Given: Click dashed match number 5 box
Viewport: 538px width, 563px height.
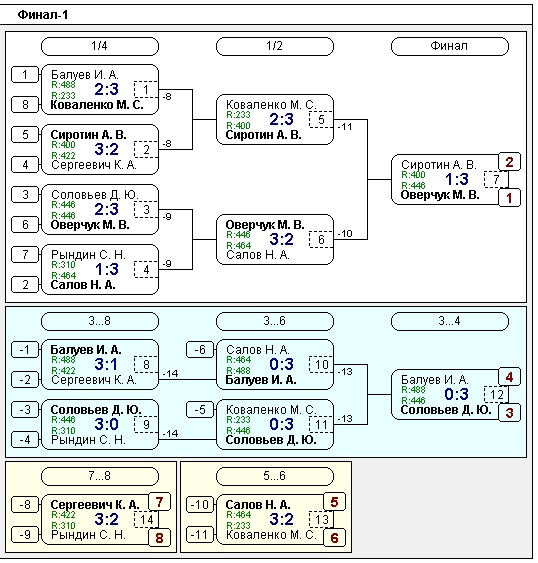Looking at the screenshot, I should (x=321, y=120).
